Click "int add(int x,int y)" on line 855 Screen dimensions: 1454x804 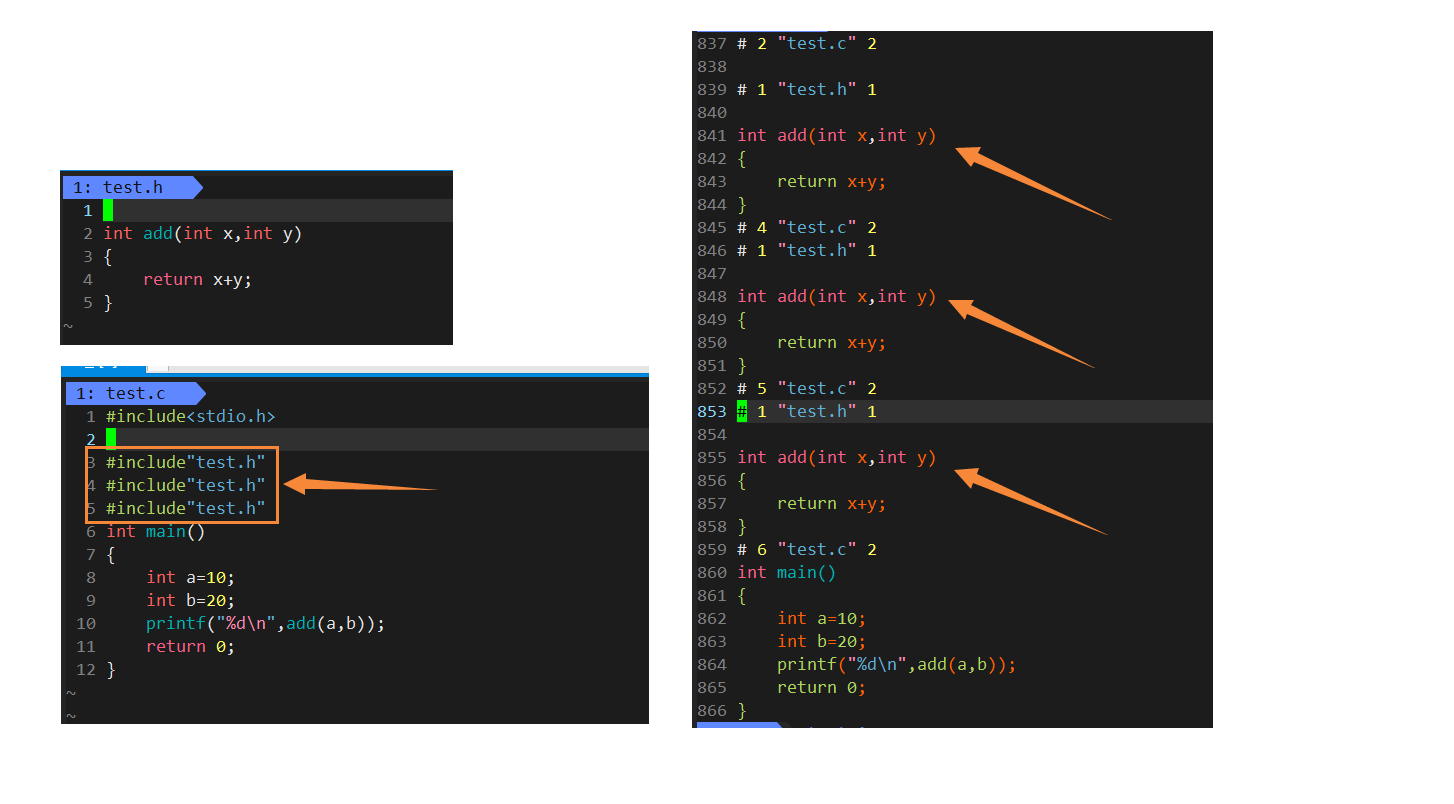click(837, 457)
